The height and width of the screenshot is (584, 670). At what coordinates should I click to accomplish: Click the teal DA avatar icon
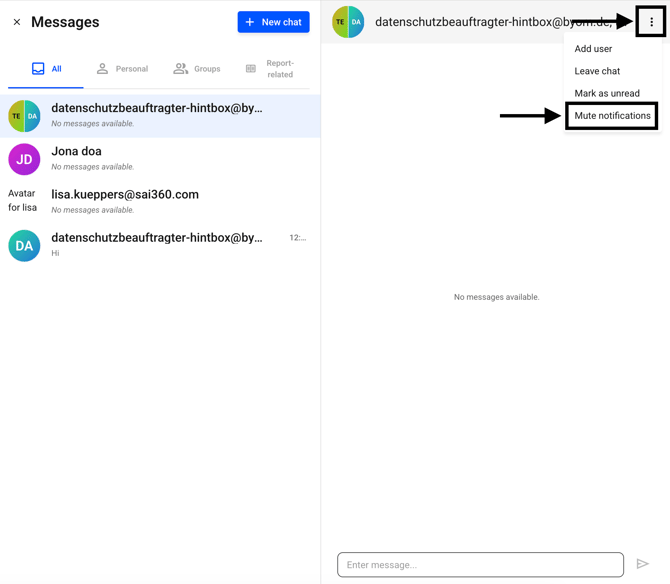click(x=24, y=245)
